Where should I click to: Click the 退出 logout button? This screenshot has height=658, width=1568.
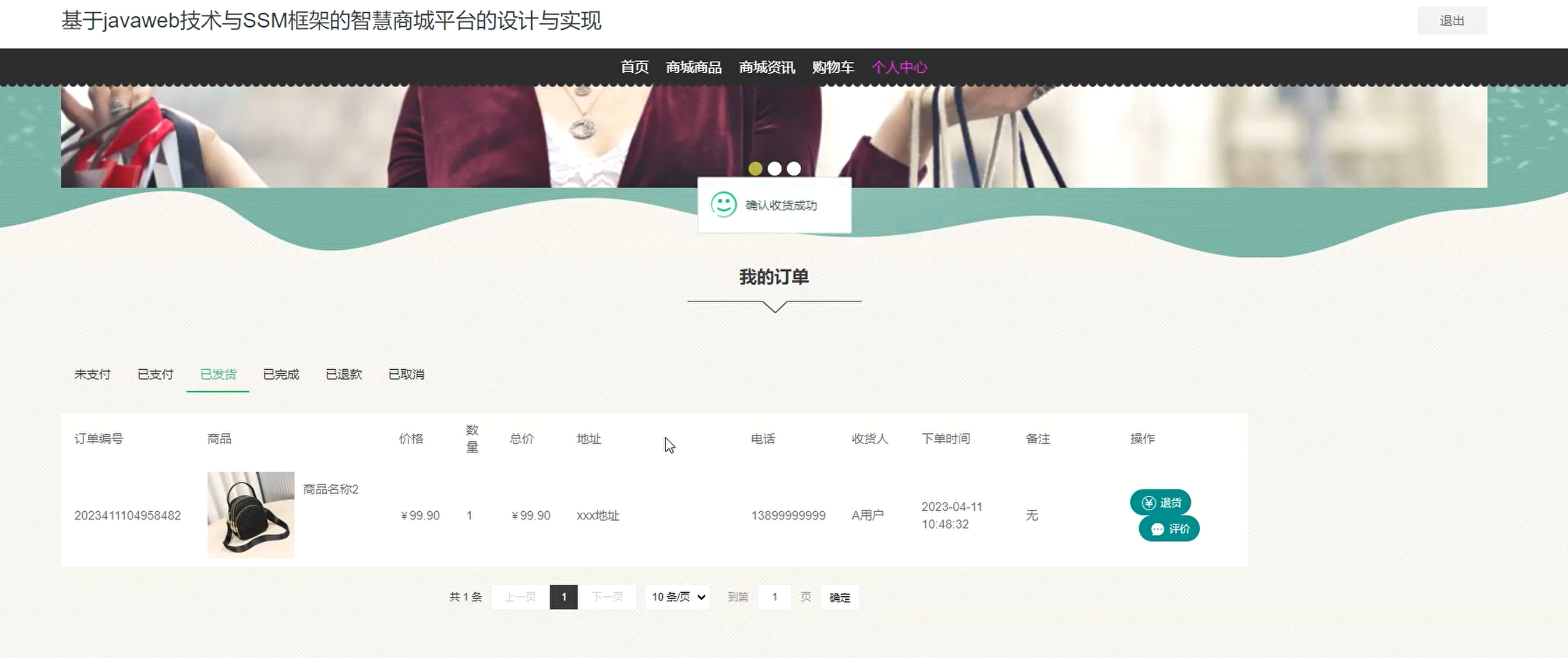(x=1451, y=21)
